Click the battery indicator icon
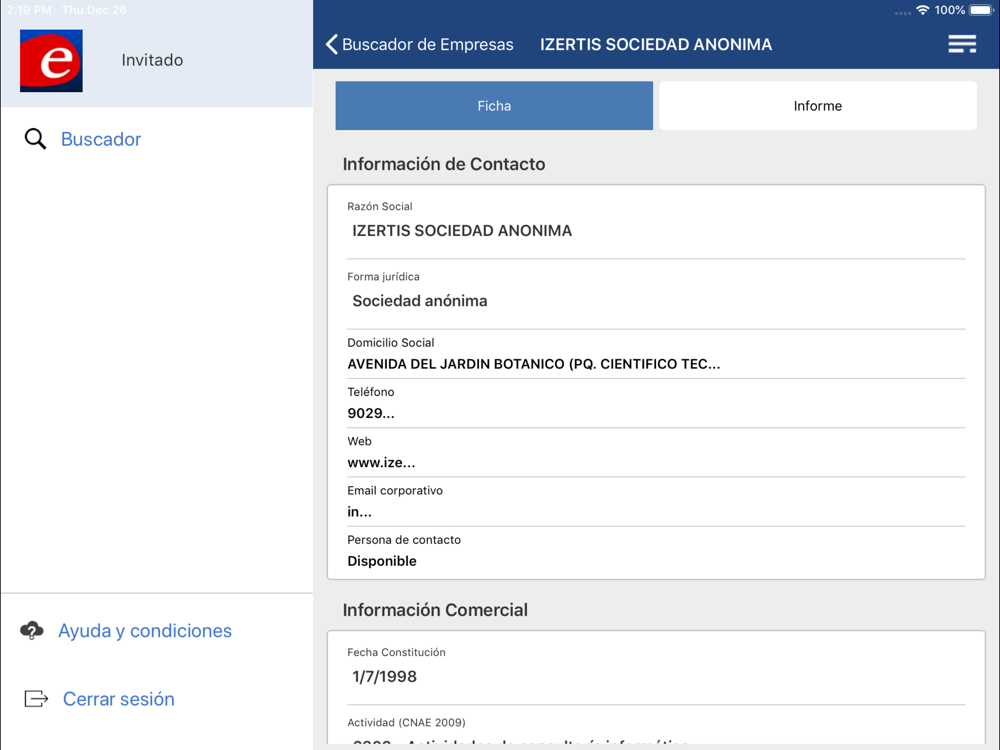This screenshot has height=750, width=1000. point(982,10)
